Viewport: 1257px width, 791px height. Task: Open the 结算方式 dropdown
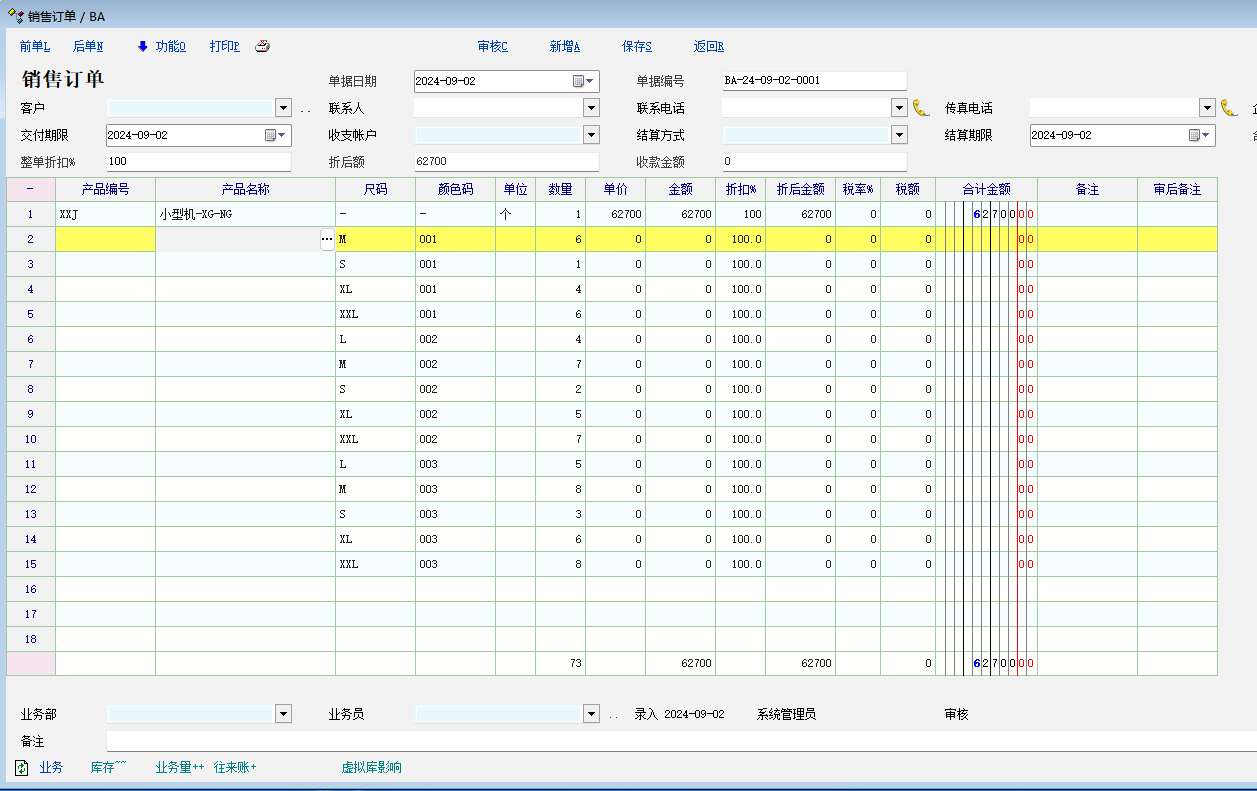click(x=899, y=135)
